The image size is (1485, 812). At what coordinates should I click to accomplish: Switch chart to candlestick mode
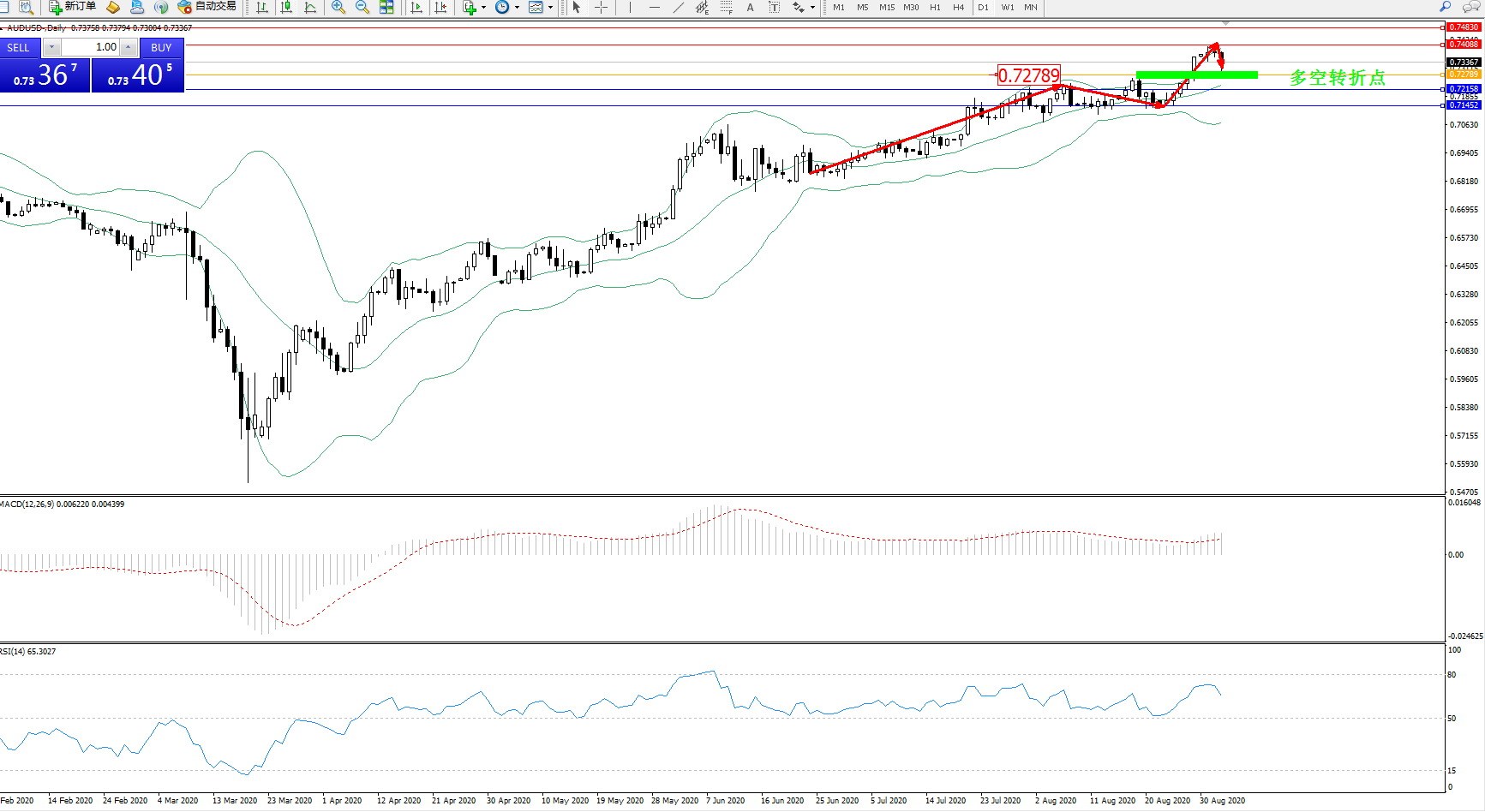[286, 7]
